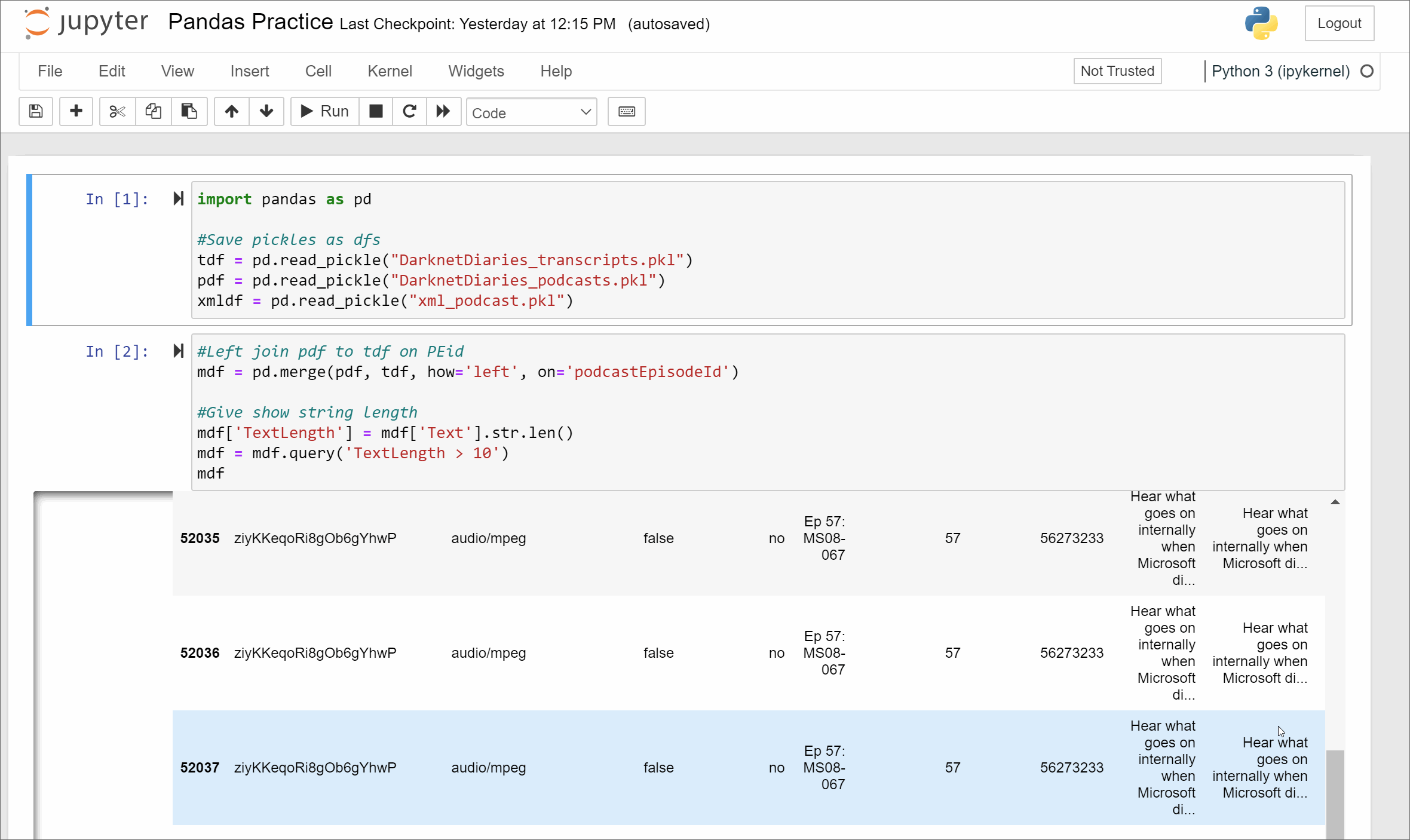Screen dimensions: 1410x840
Task: Click the Cut selected cells icon
Action: 116,112
